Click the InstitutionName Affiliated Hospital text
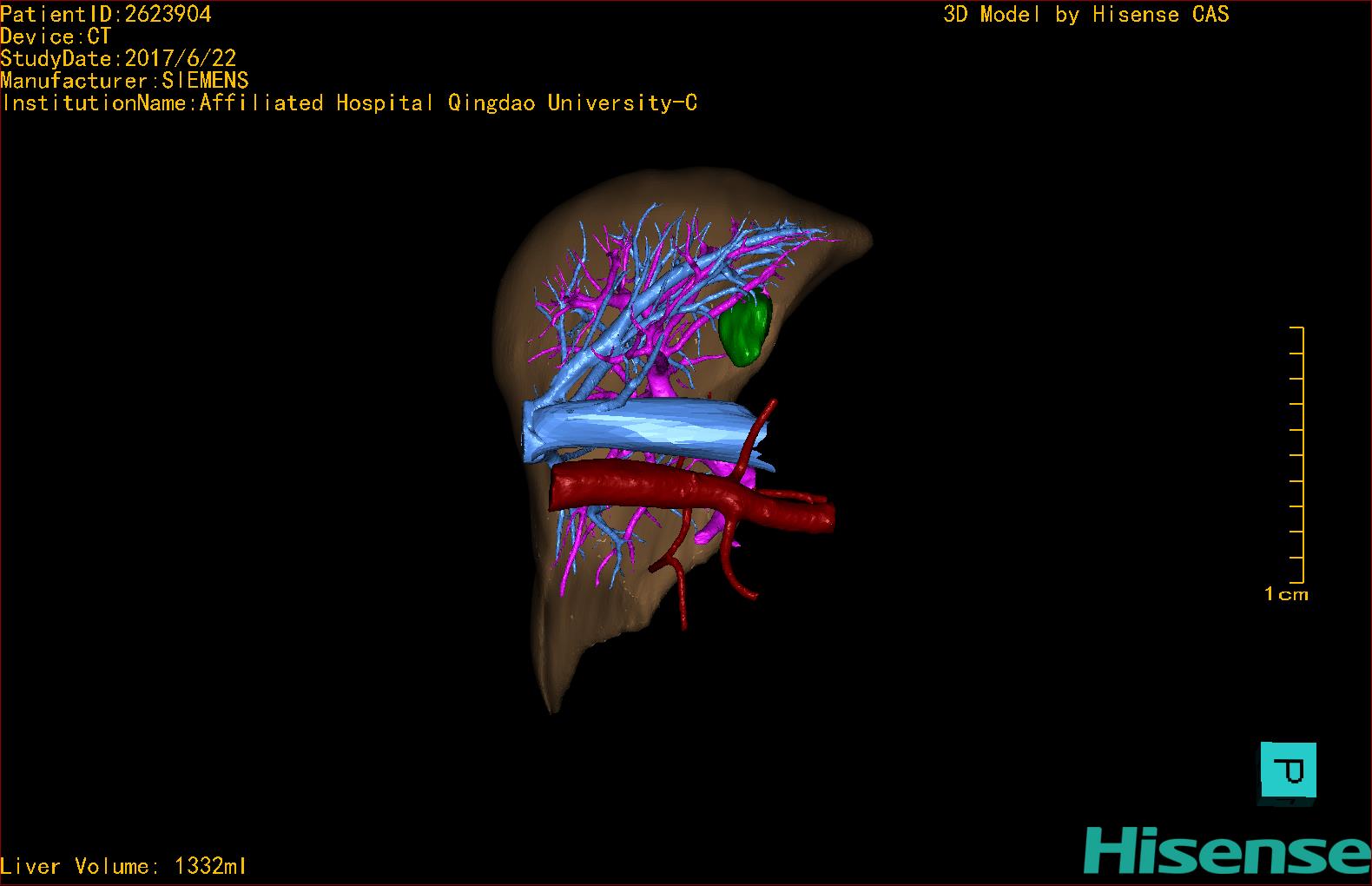The height and width of the screenshot is (886, 1372). [x=349, y=103]
